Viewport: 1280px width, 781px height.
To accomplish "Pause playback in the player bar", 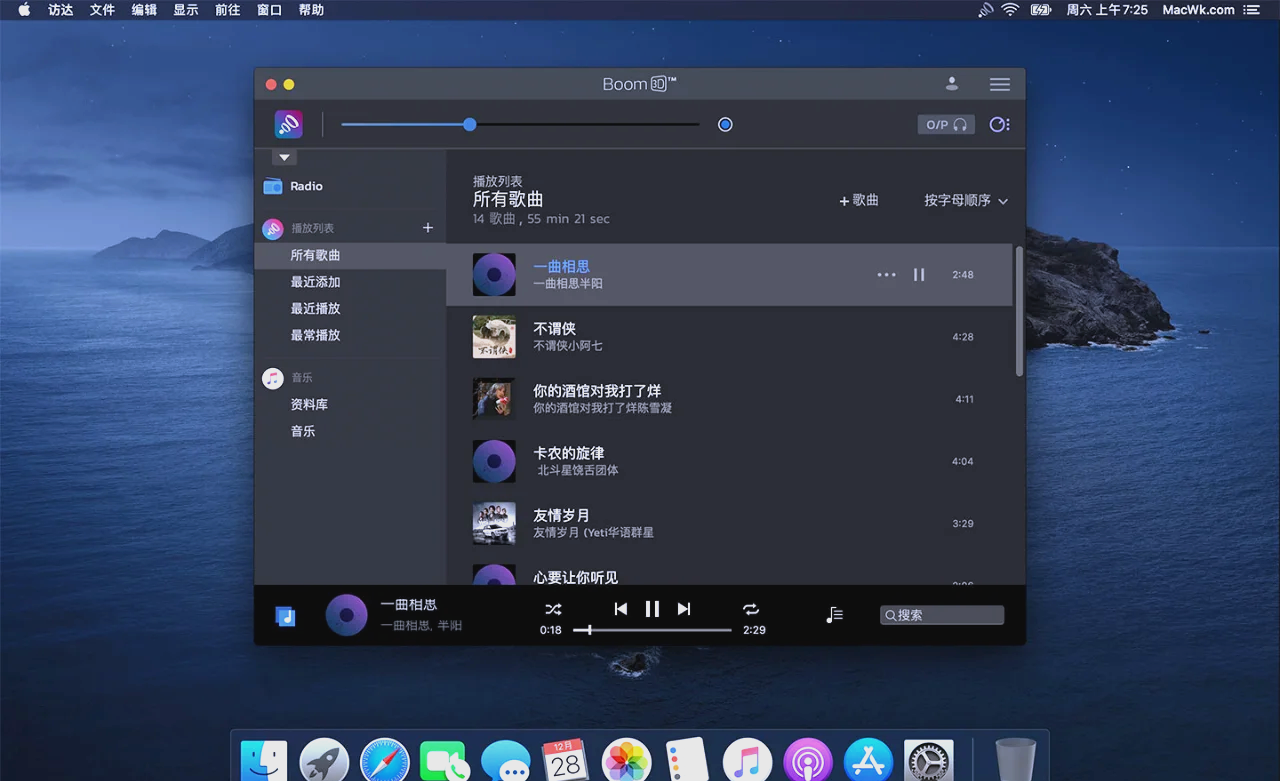I will click(x=652, y=609).
